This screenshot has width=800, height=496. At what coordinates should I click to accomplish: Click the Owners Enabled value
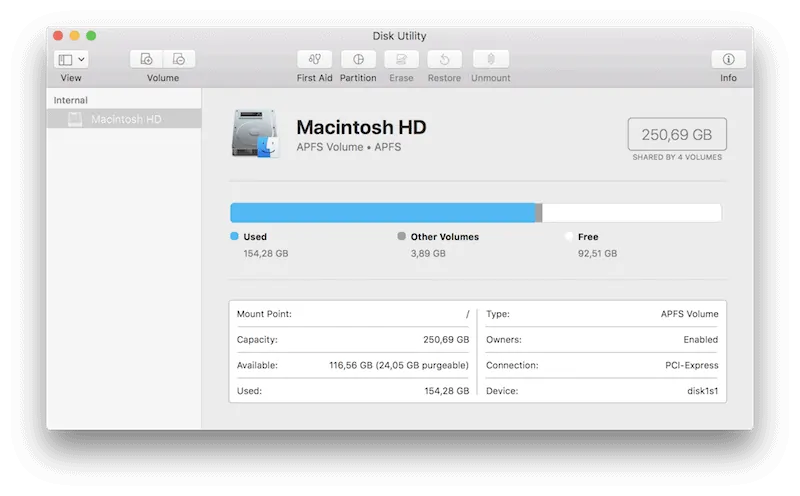[701, 340]
